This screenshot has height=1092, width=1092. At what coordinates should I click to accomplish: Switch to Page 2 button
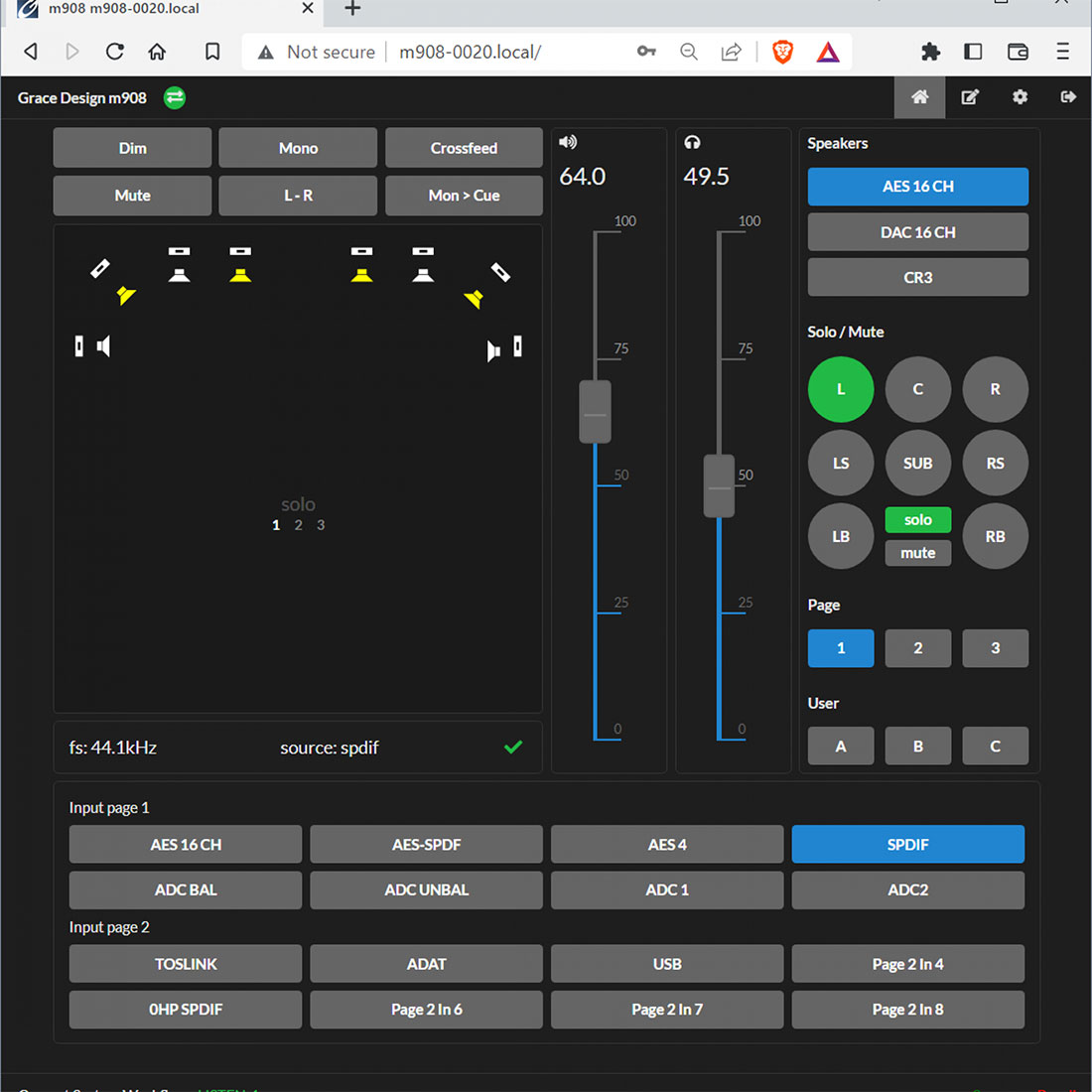[918, 648]
